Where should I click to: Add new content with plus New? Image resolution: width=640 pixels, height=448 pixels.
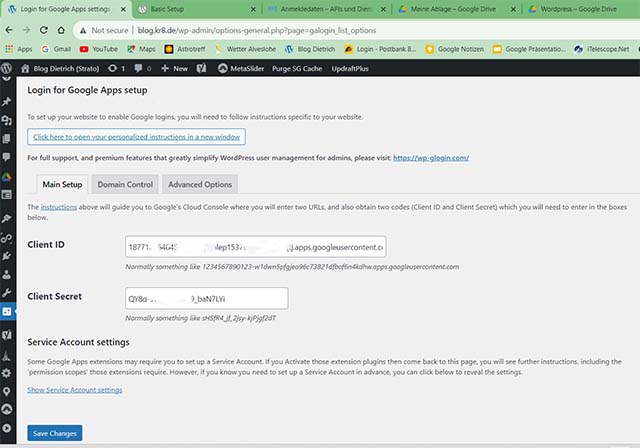[174, 69]
